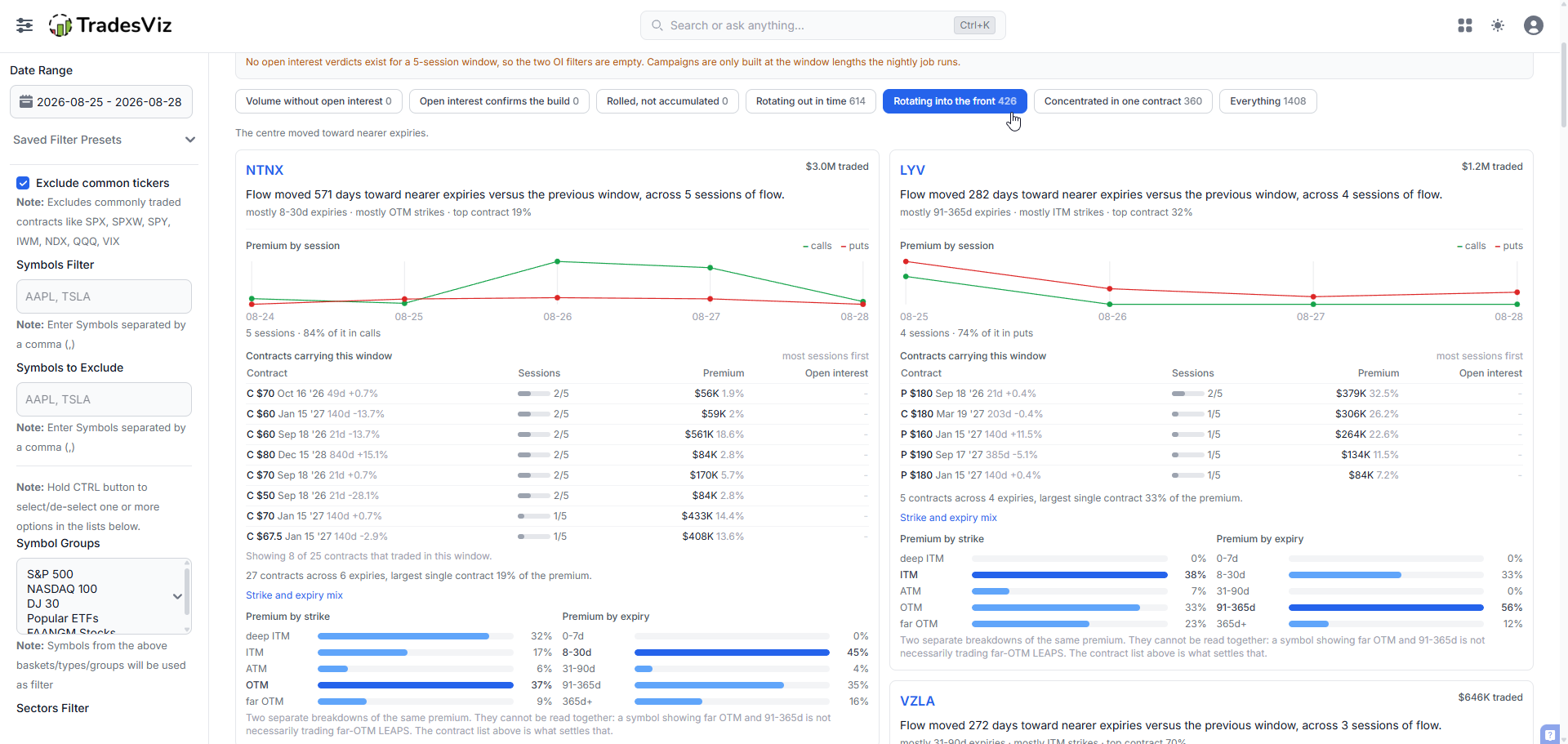Select DJ 30 in Symbol Groups

tap(43, 604)
